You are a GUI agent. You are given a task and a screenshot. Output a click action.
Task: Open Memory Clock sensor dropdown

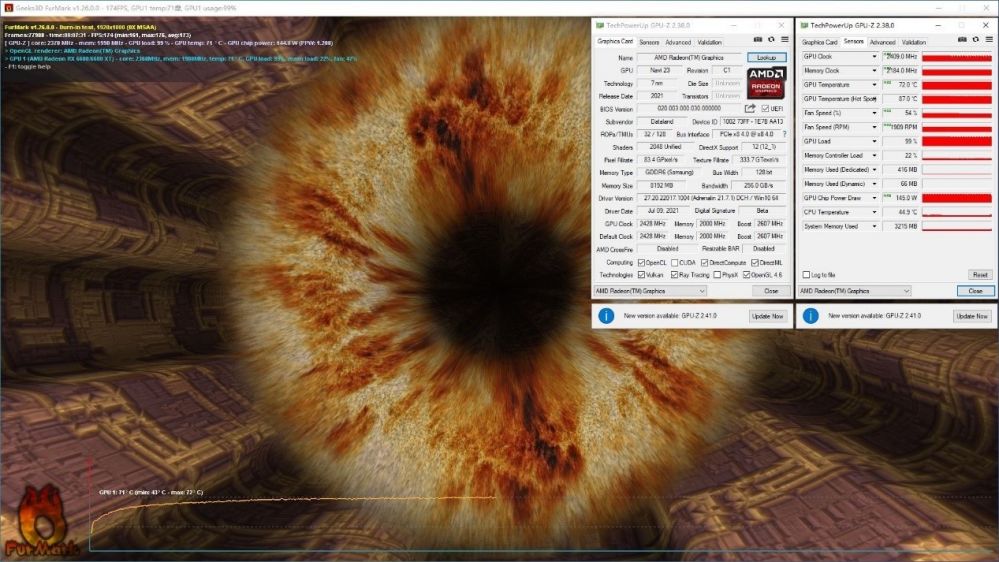point(874,71)
